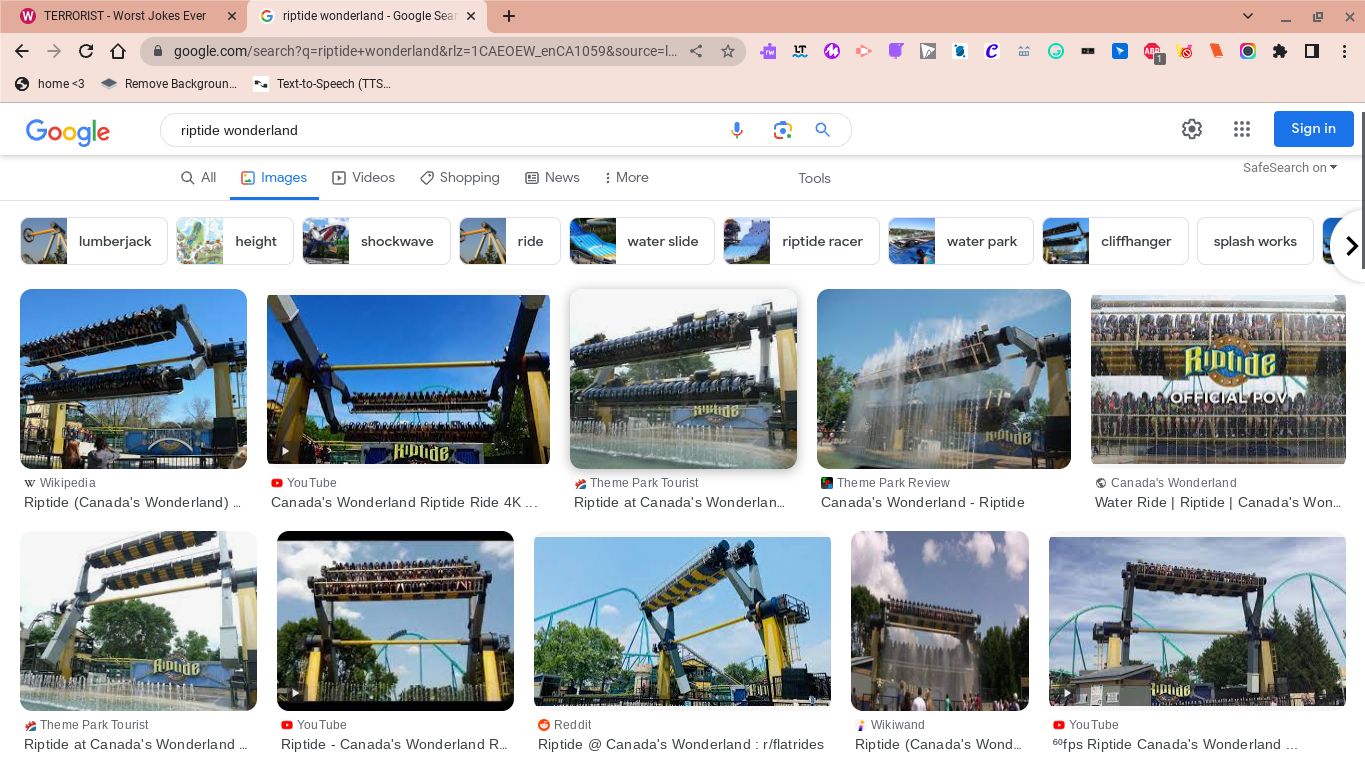Screen dimensions: 1365x767
Task: Switch to the Videos tab
Action: (363, 177)
